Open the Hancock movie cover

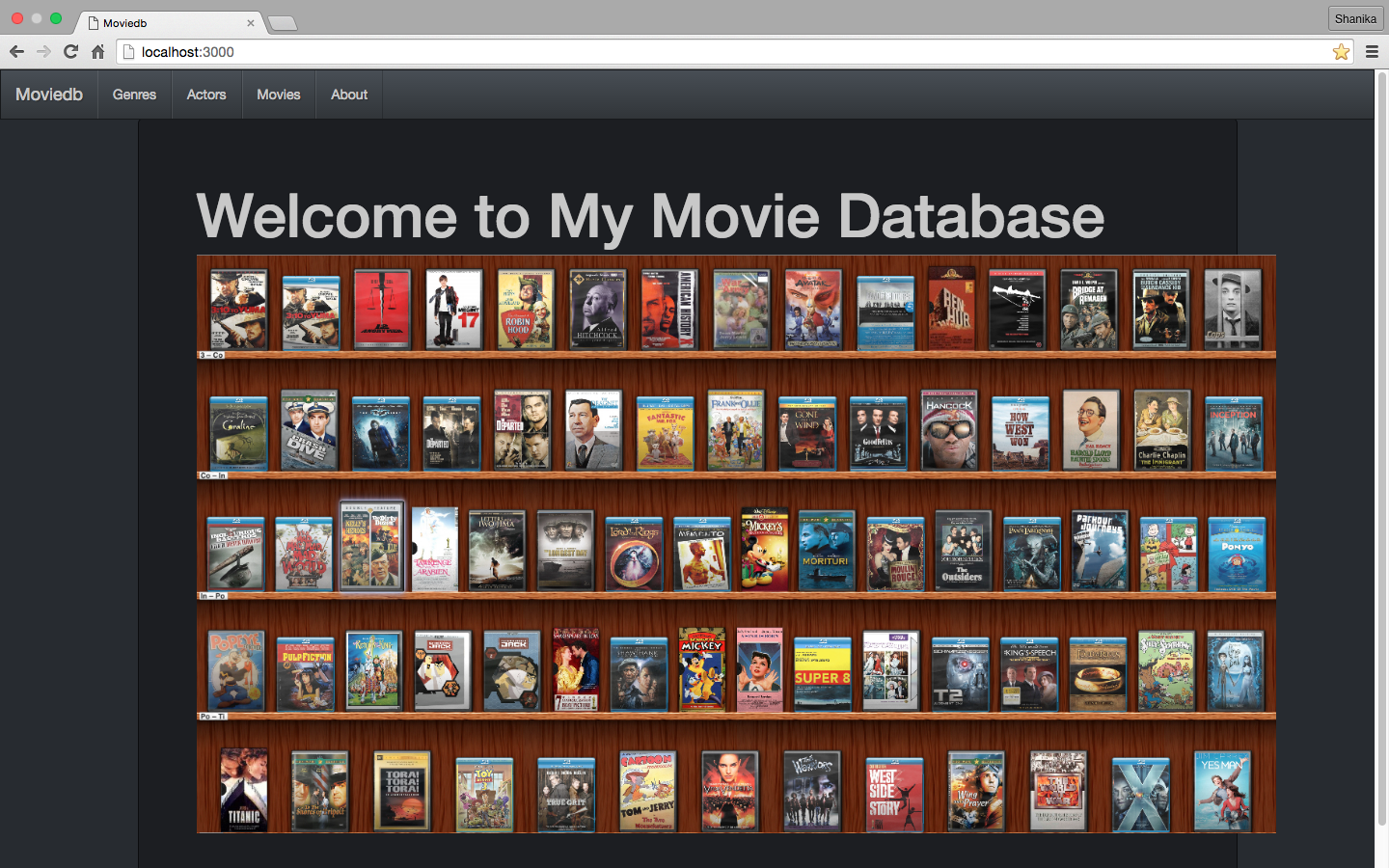pyautogui.click(x=950, y=430)
